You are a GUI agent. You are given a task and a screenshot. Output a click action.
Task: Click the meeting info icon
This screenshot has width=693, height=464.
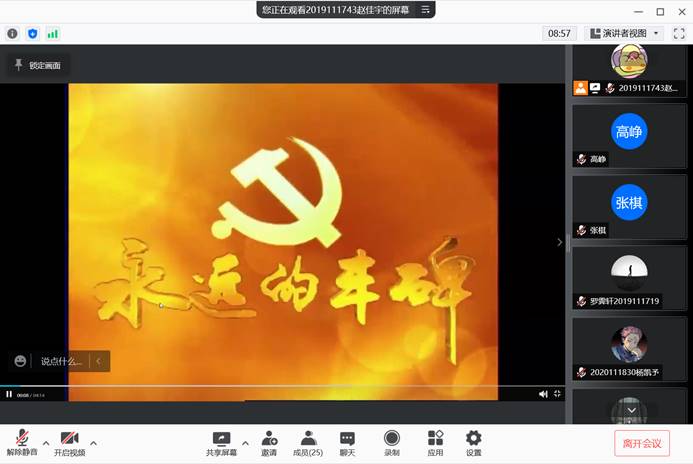coord(13,33)
